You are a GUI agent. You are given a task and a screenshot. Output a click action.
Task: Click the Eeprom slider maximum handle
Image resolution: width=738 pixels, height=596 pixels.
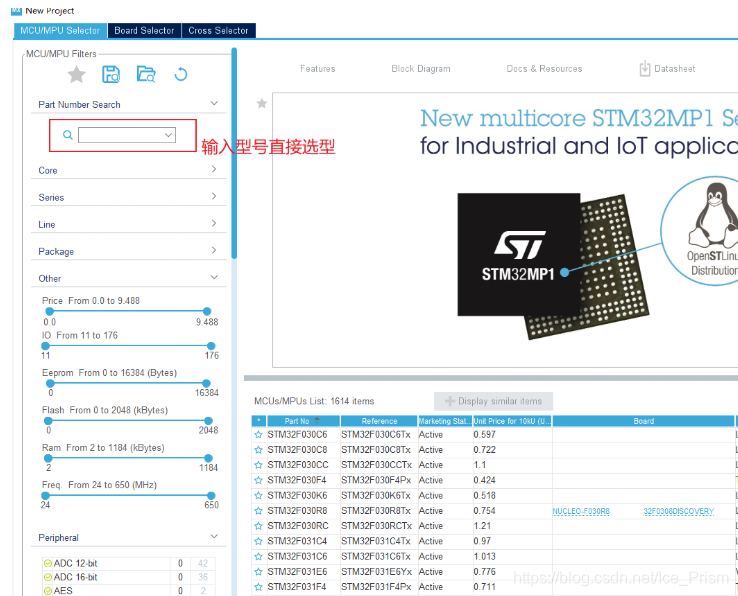pos(206,383)
